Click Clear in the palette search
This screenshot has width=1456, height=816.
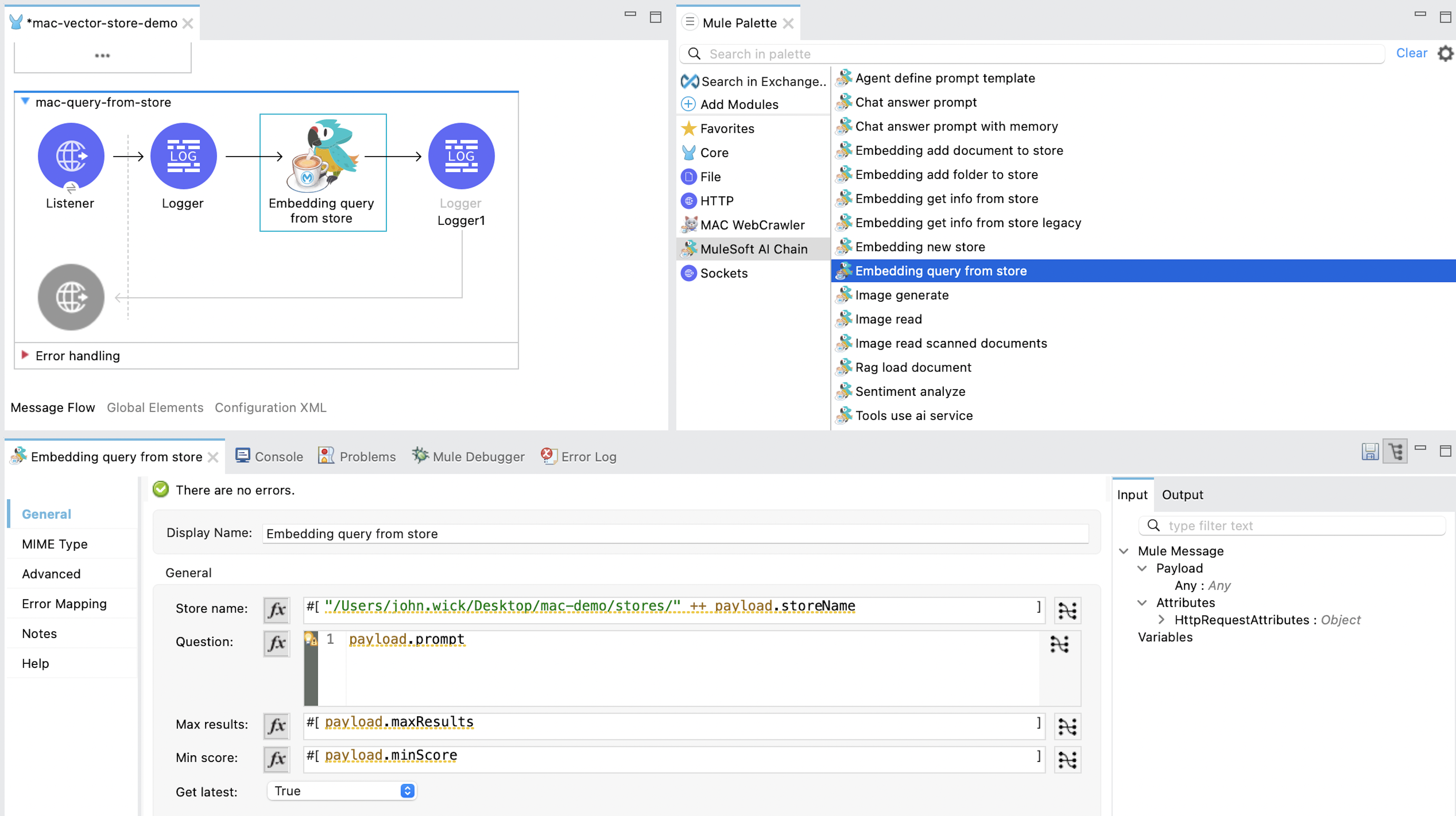point(1411,53)
